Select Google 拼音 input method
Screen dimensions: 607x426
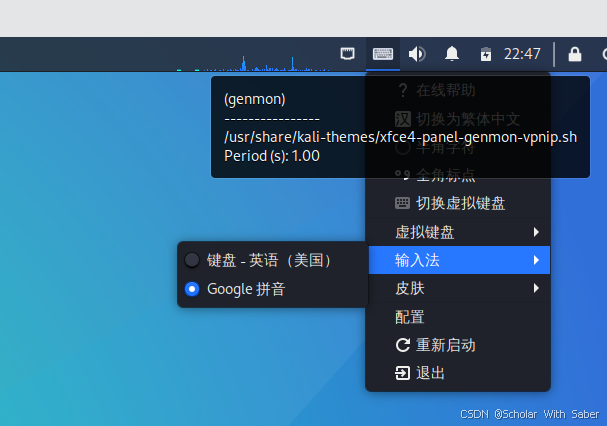pos(273,289)
